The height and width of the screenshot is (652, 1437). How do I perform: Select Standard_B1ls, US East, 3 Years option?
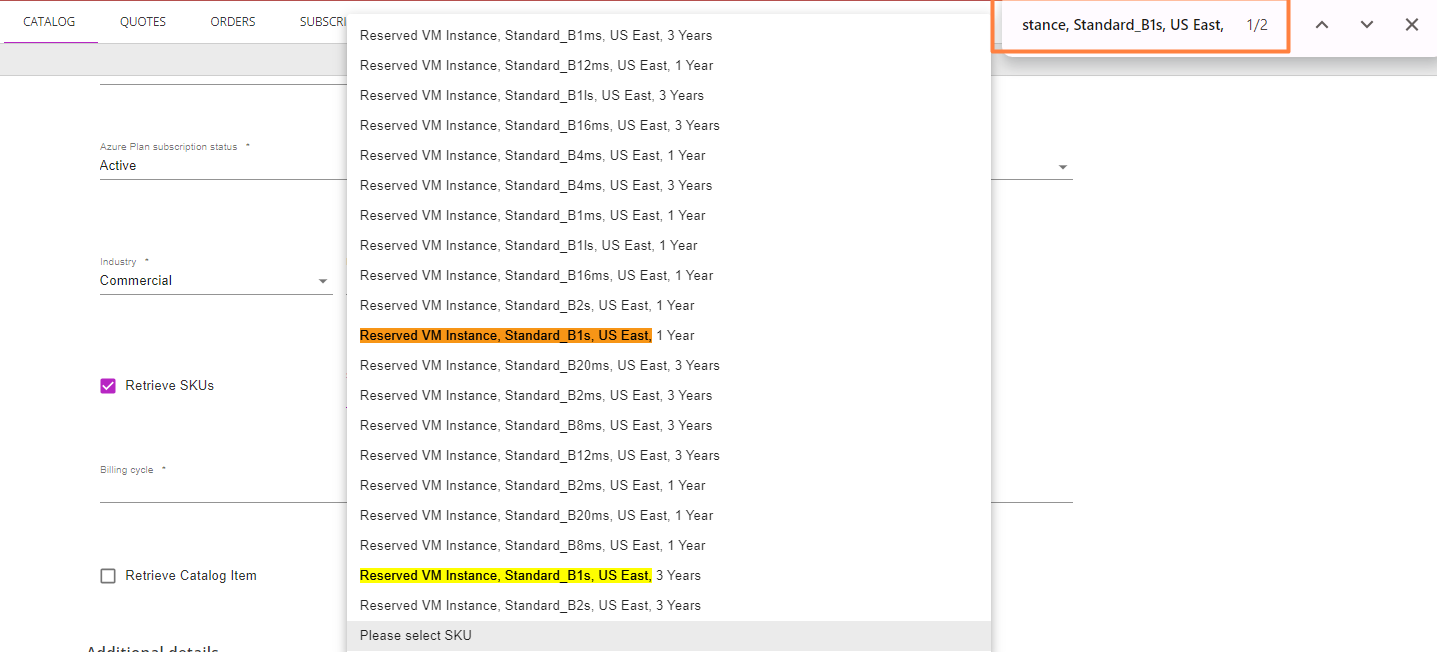[x=669, y=96]
